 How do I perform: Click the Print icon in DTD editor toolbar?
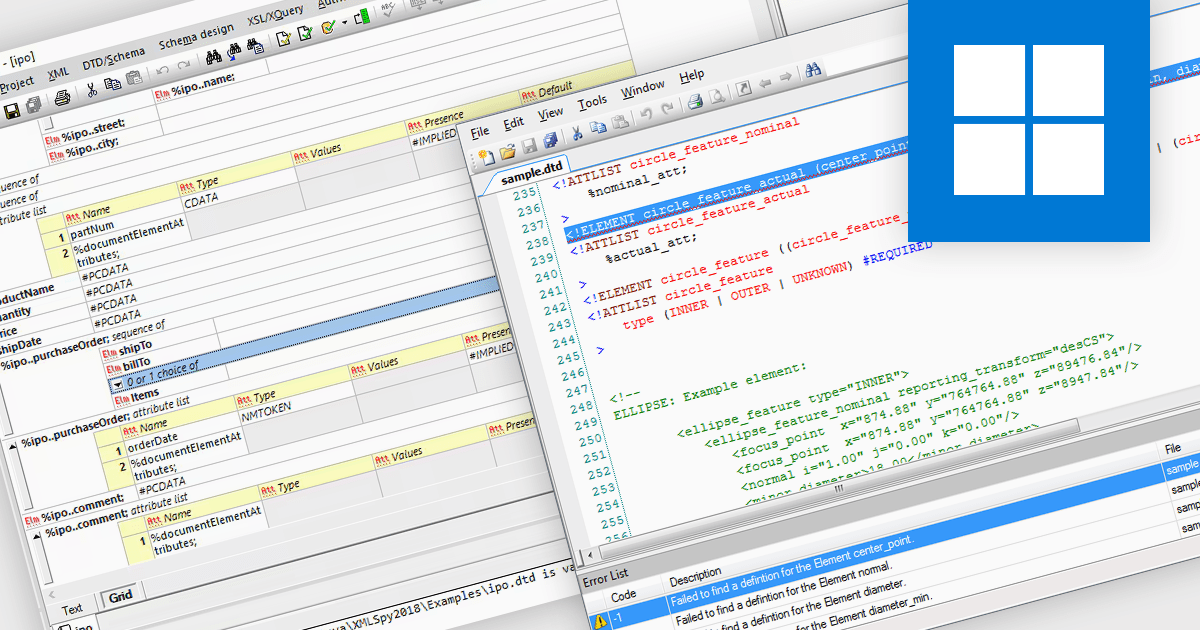(695, 103)
